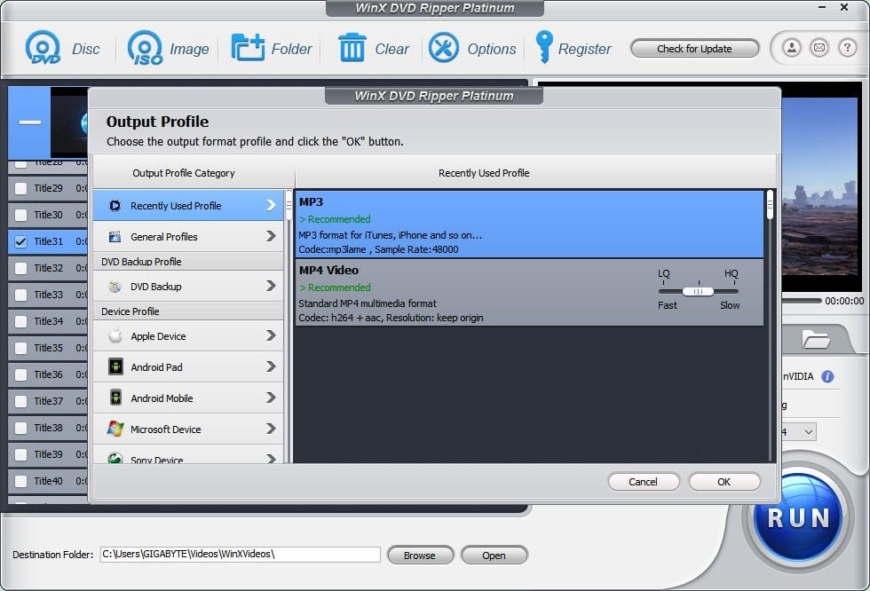Click the mail envelope icon
The width and height of the screenshot is (870, 591).
(819, 48)
